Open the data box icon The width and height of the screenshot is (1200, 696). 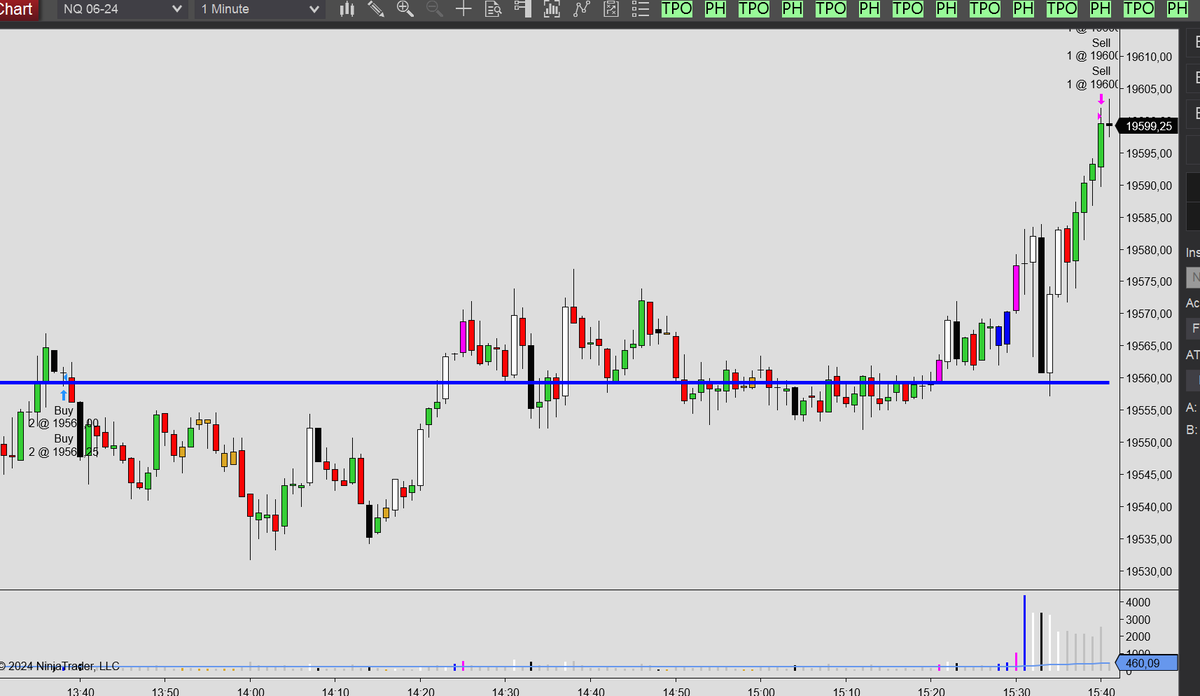(x=493, y=9)
